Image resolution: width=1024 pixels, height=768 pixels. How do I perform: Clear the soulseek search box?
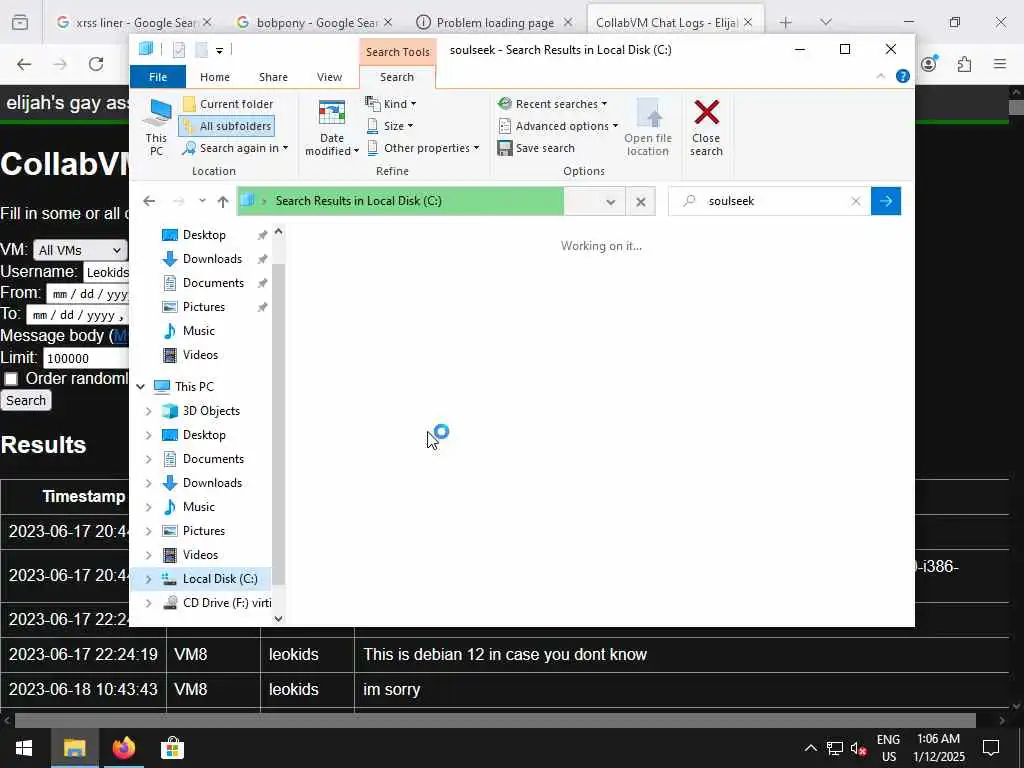click(856, 201)
